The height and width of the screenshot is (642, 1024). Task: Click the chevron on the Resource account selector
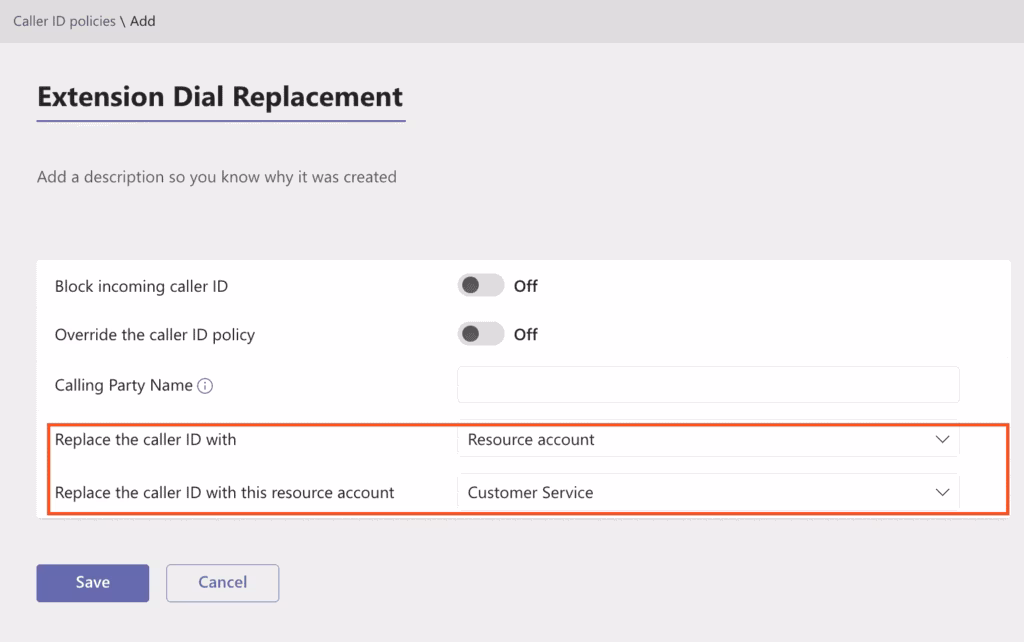[x=941, y=439]
